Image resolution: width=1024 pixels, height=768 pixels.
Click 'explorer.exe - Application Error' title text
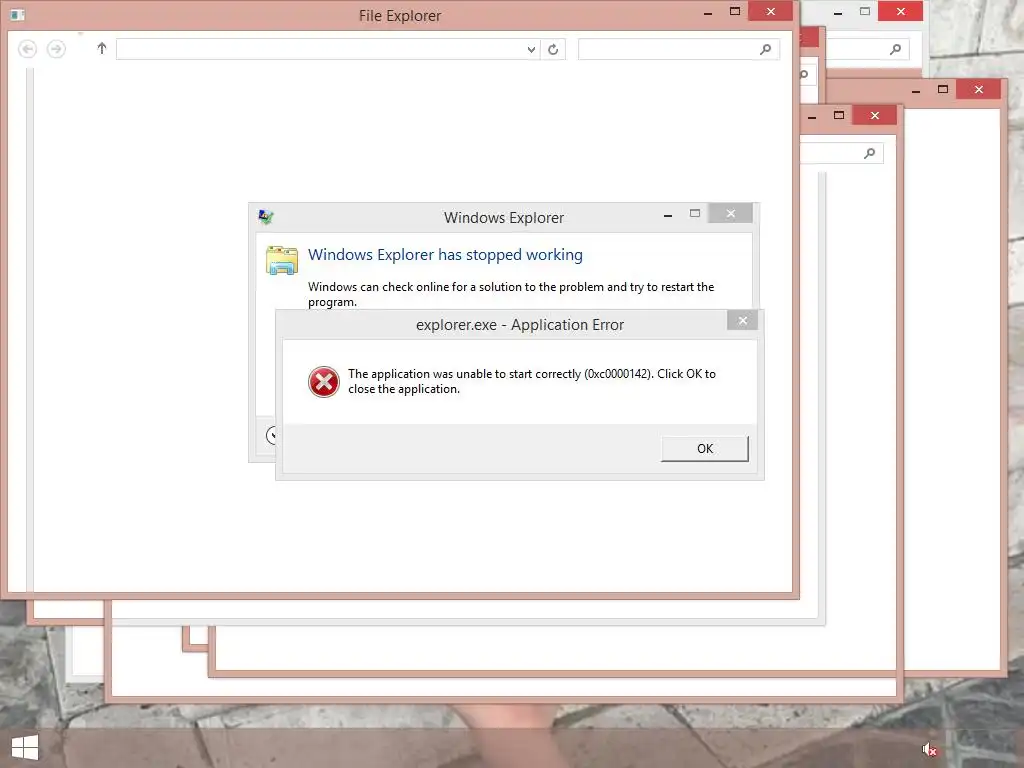[x=520, y=325]
